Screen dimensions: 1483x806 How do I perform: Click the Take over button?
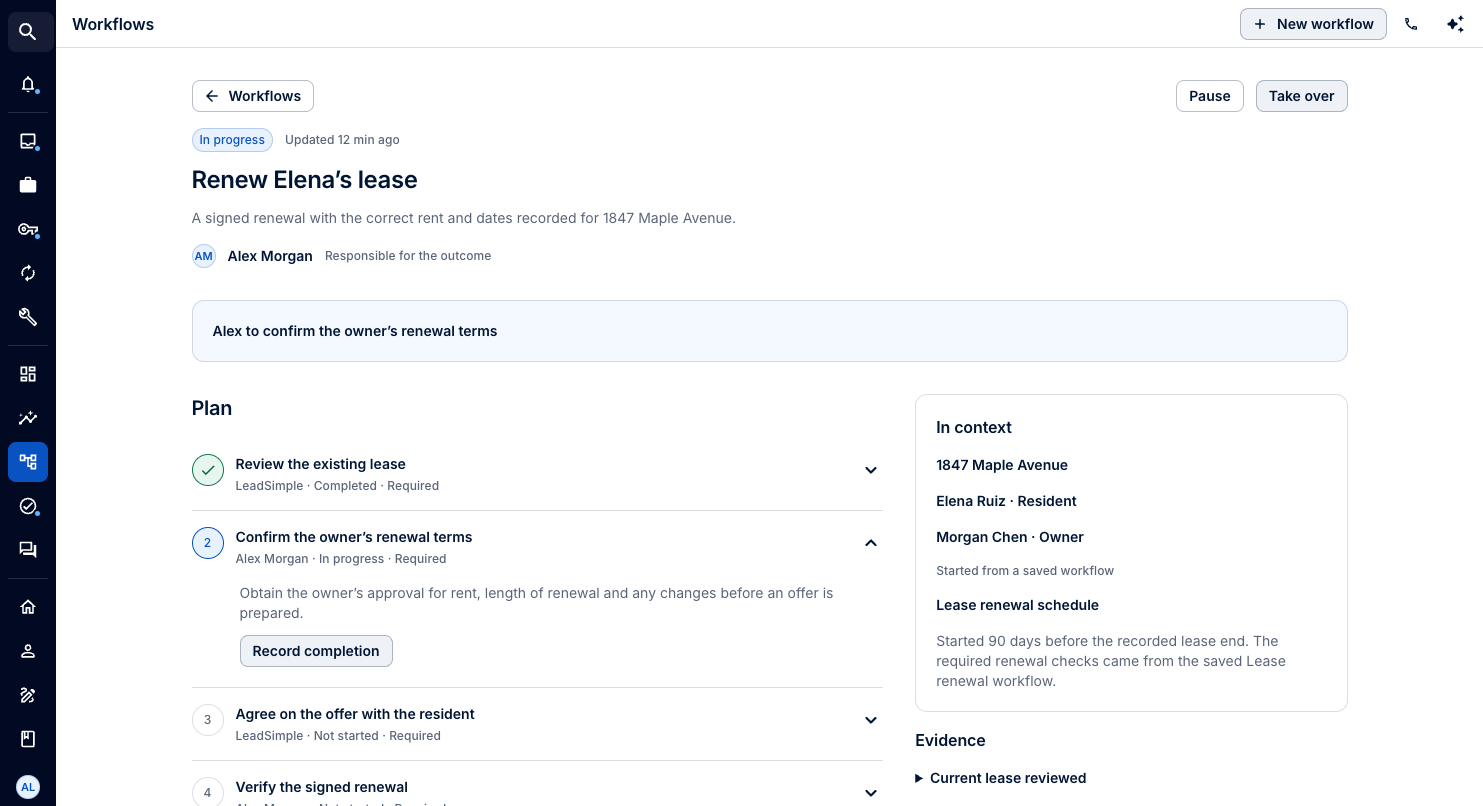[x=1302, y=96]
